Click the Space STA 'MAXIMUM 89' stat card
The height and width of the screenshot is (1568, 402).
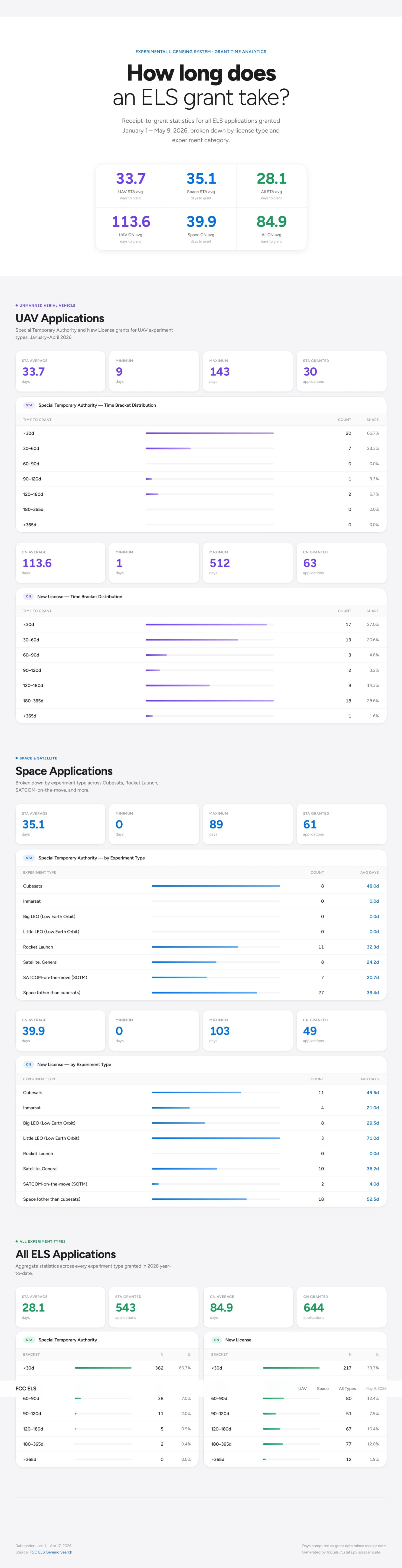[x=248, y=824]
